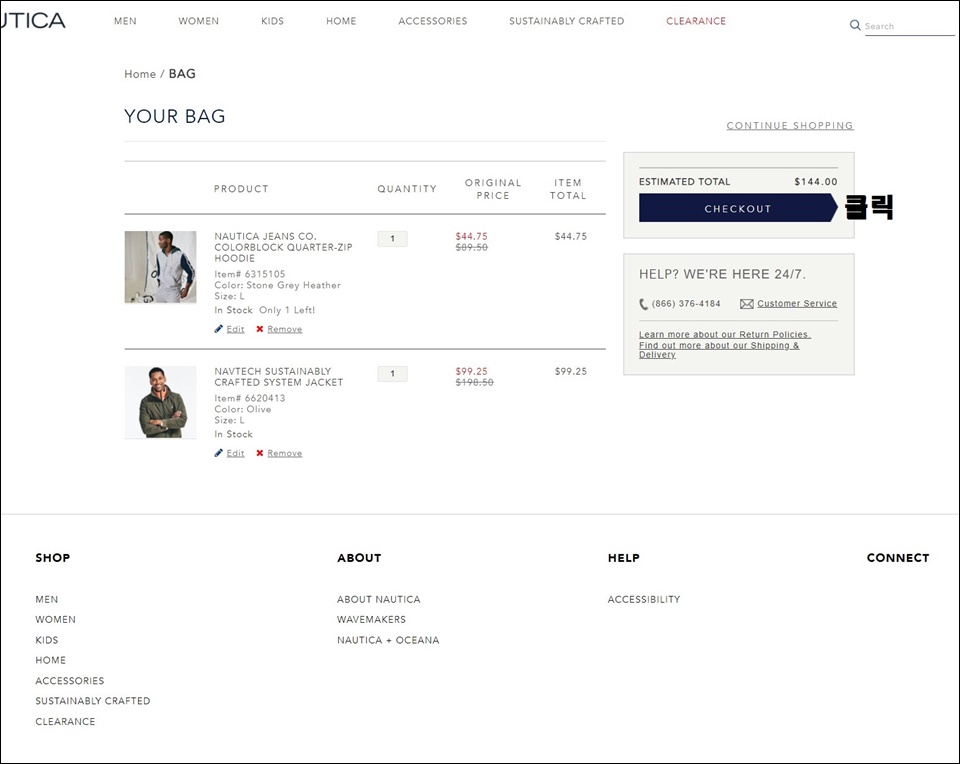The image size is (960, 764).
Task: Open NAUTICA + OCEANA footer link
Action: pyautogui.click(x=388, y=640)
